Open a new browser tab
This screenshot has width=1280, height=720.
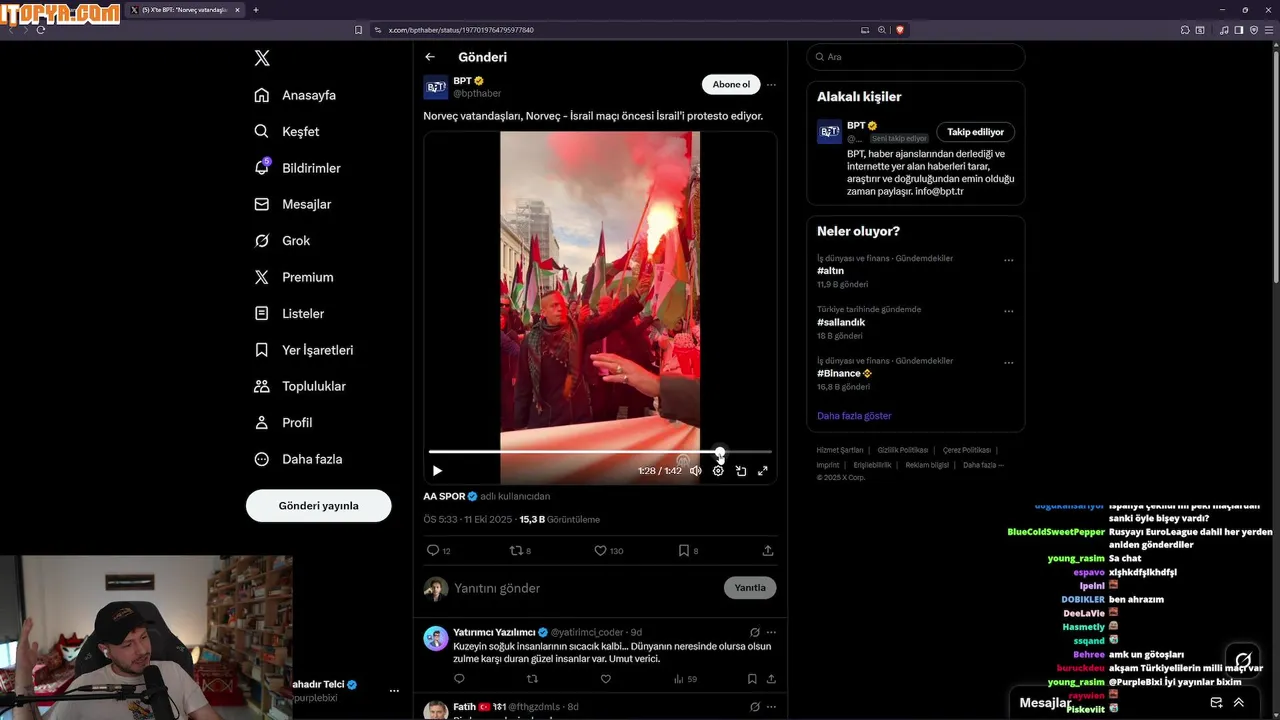point(256,10)
